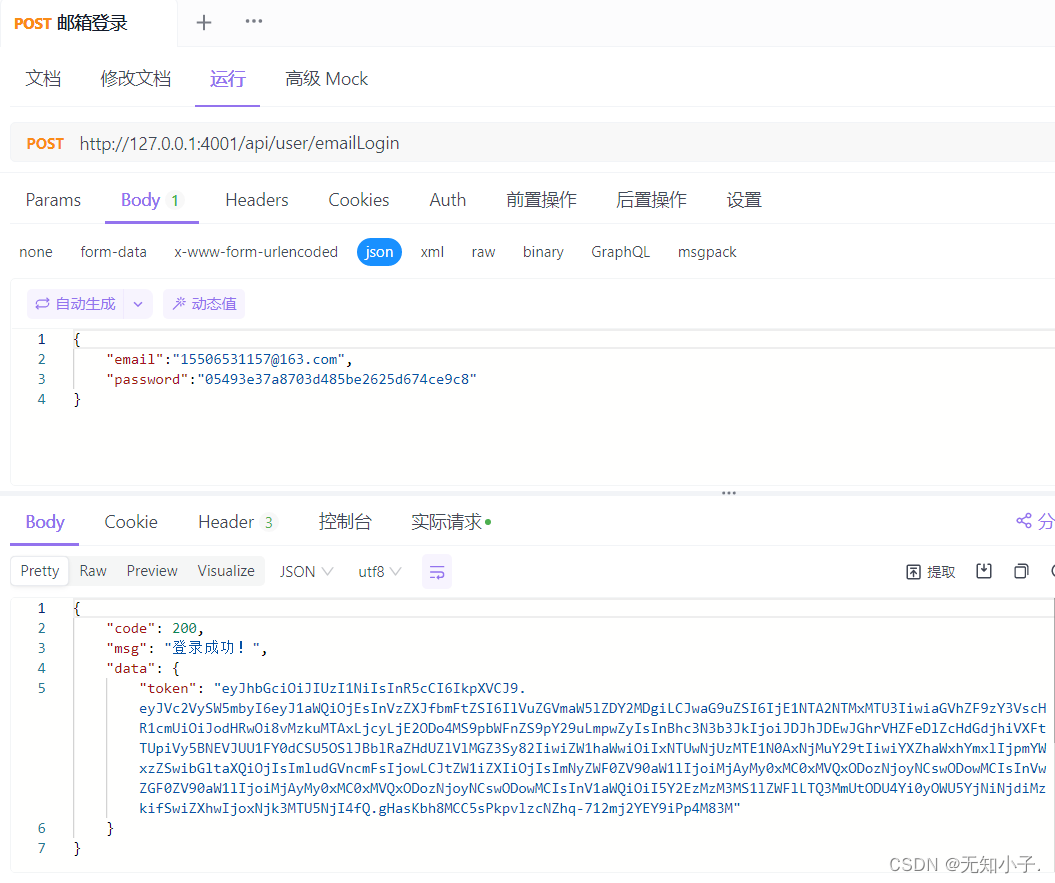Open the response Header tab
The width and height of the screenshot is (1055, 883).
(236, 522)
